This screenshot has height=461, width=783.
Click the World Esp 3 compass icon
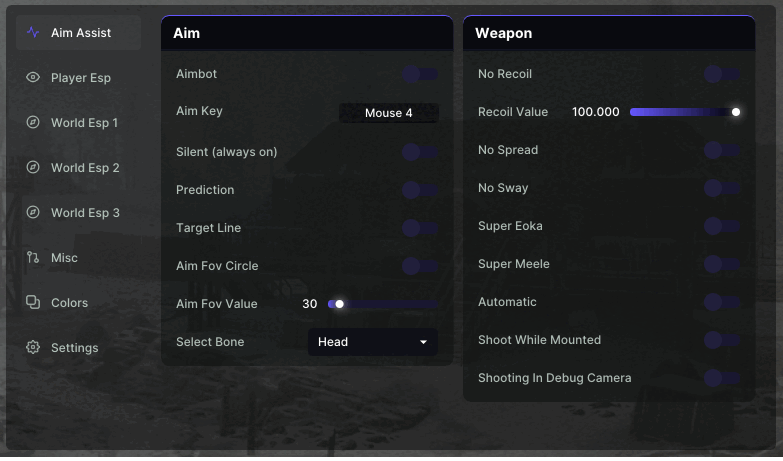tap(33, 213)
